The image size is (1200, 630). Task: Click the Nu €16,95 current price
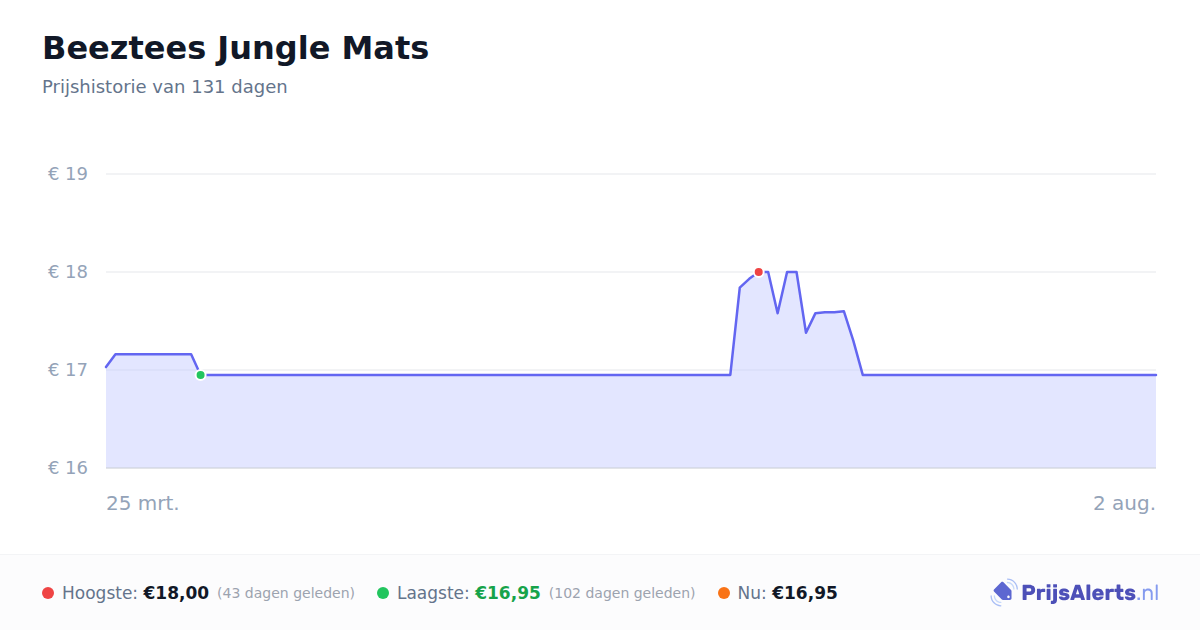pos(804,593)
